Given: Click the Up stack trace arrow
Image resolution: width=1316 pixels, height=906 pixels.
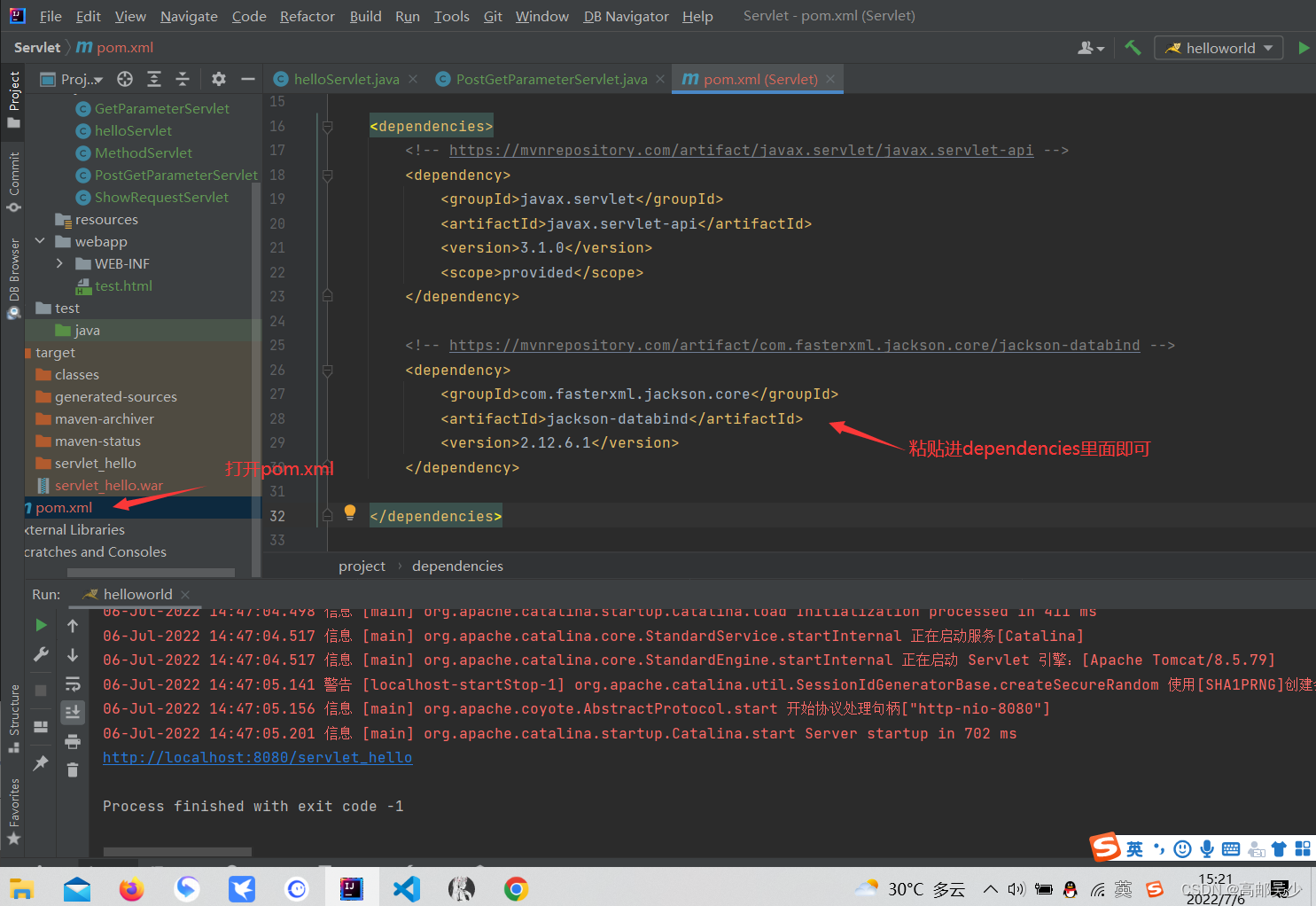Looking at the screenshot, I should pyautogui.click(x=73, y=626).
